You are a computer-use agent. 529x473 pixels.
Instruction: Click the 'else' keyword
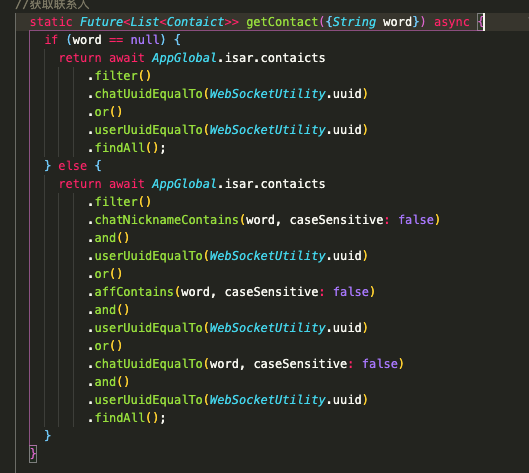pos(73,166)
